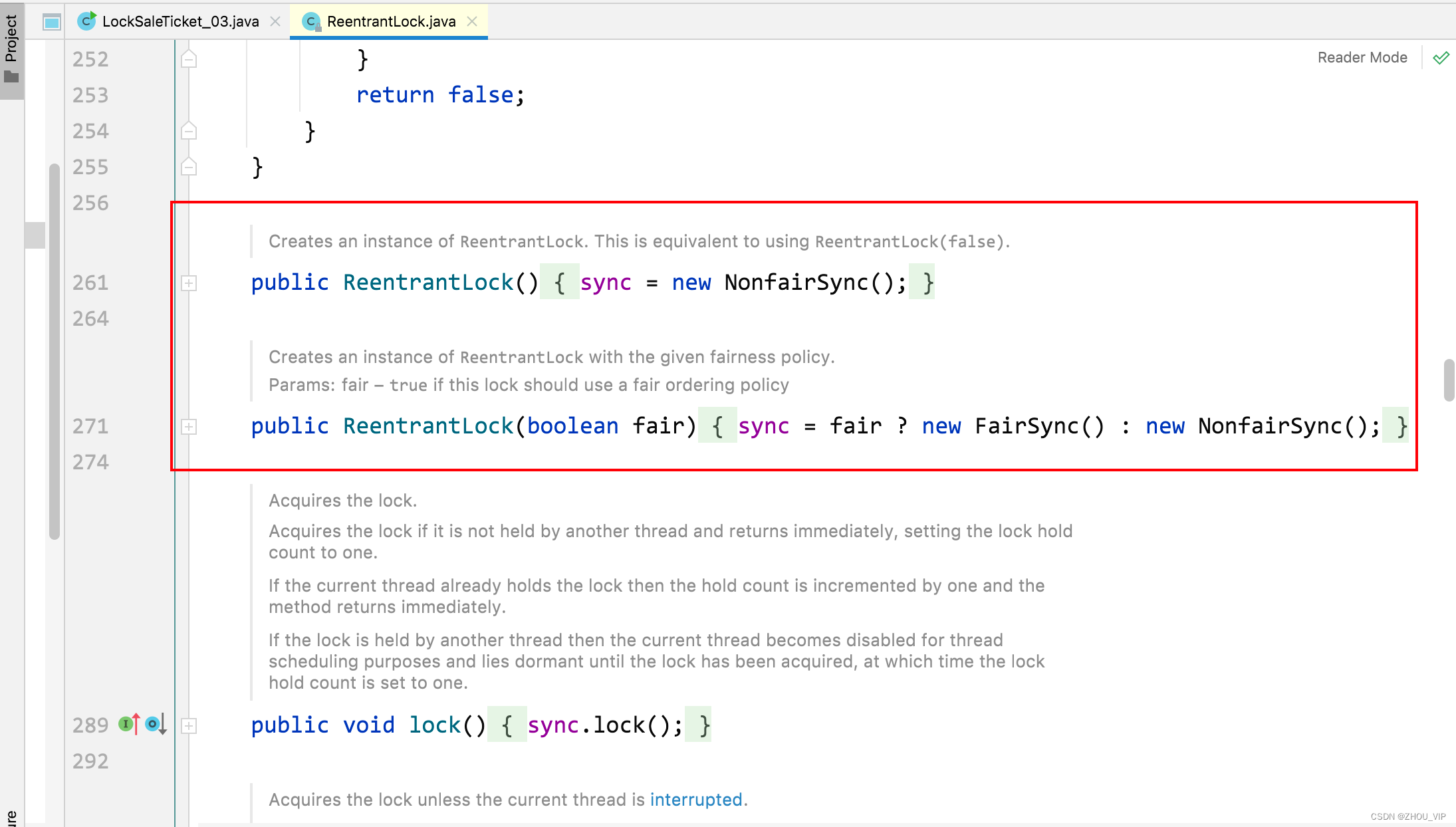This screenshot has width=1456, height=827.
Task: Click the green inspection checkmark icon
Action: tap(1441, 58)
